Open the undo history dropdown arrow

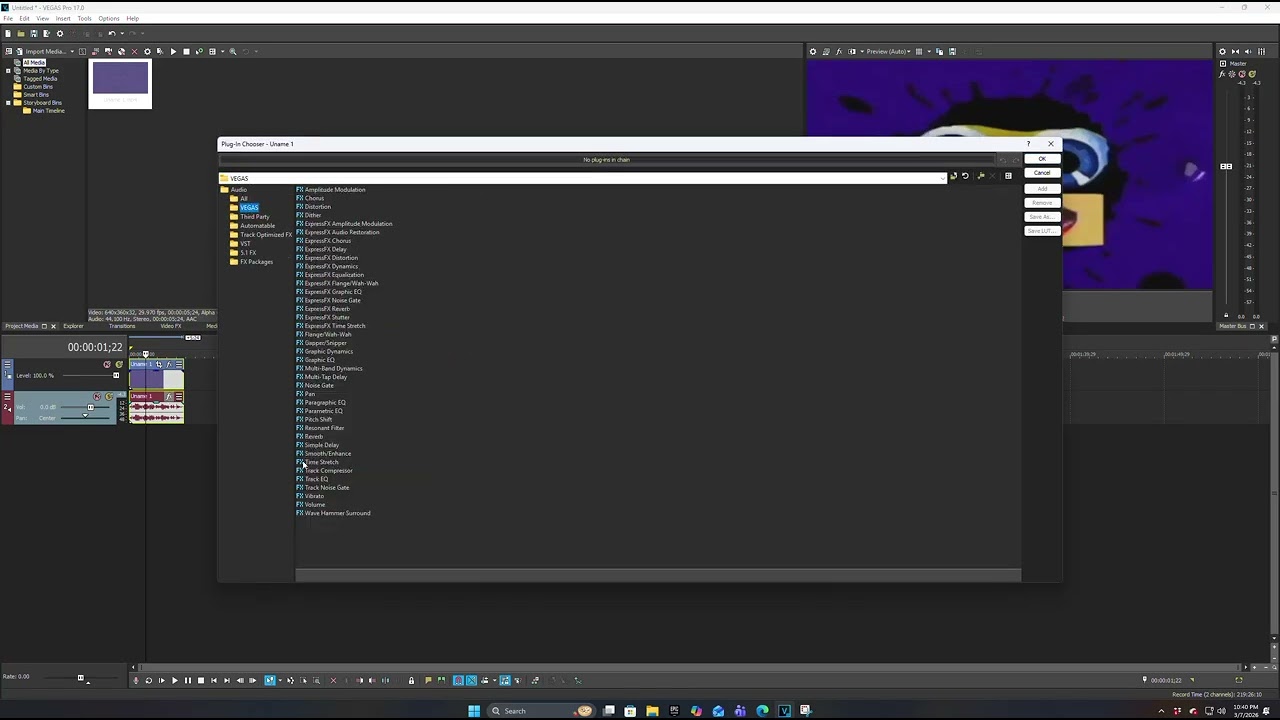[x=122, y=33]
